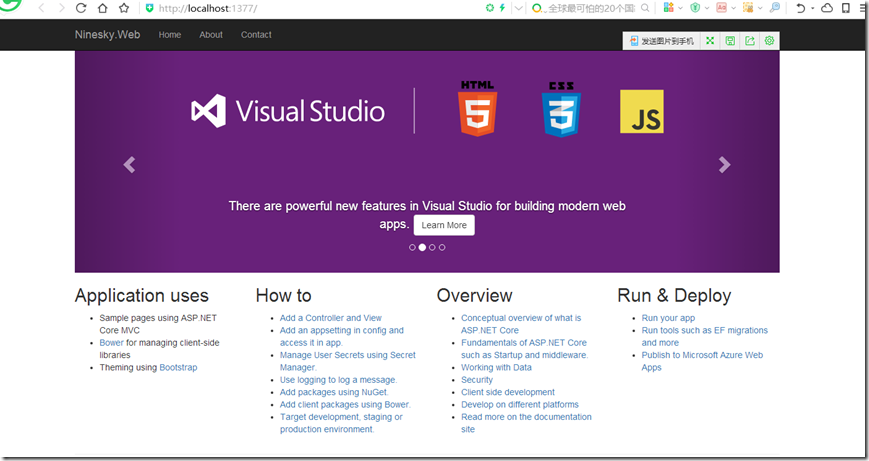Image resolution: width=869 pixels, height=461 pixels.
Task: Open the cloud sync icon
Action: click(827, 8)
